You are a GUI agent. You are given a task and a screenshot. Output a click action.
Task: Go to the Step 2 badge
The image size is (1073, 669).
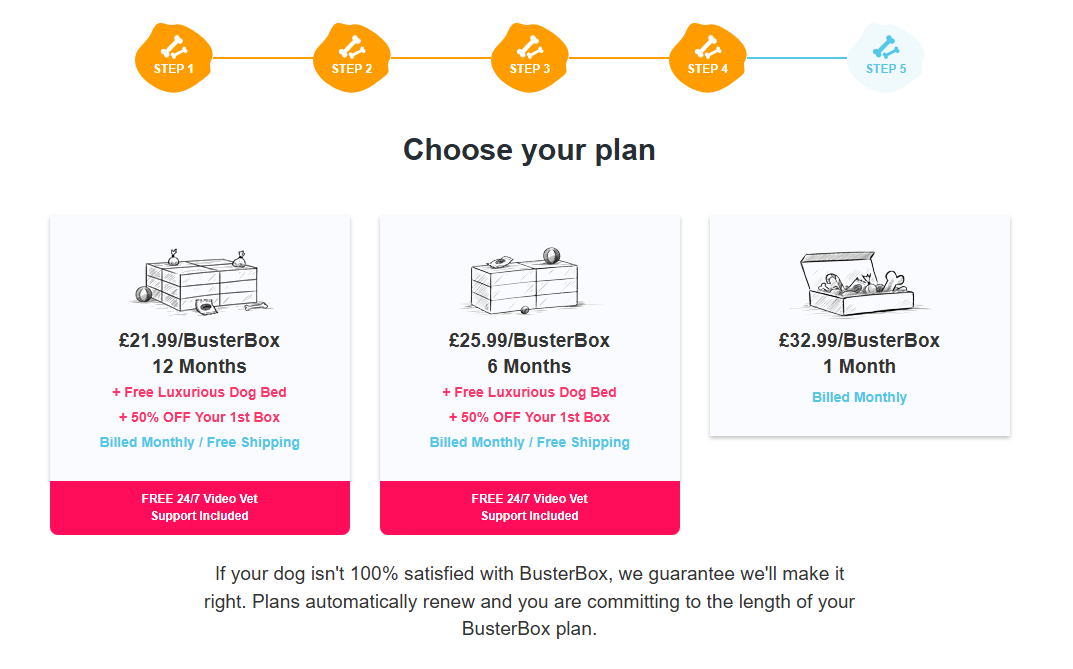(x=352, y=58)
